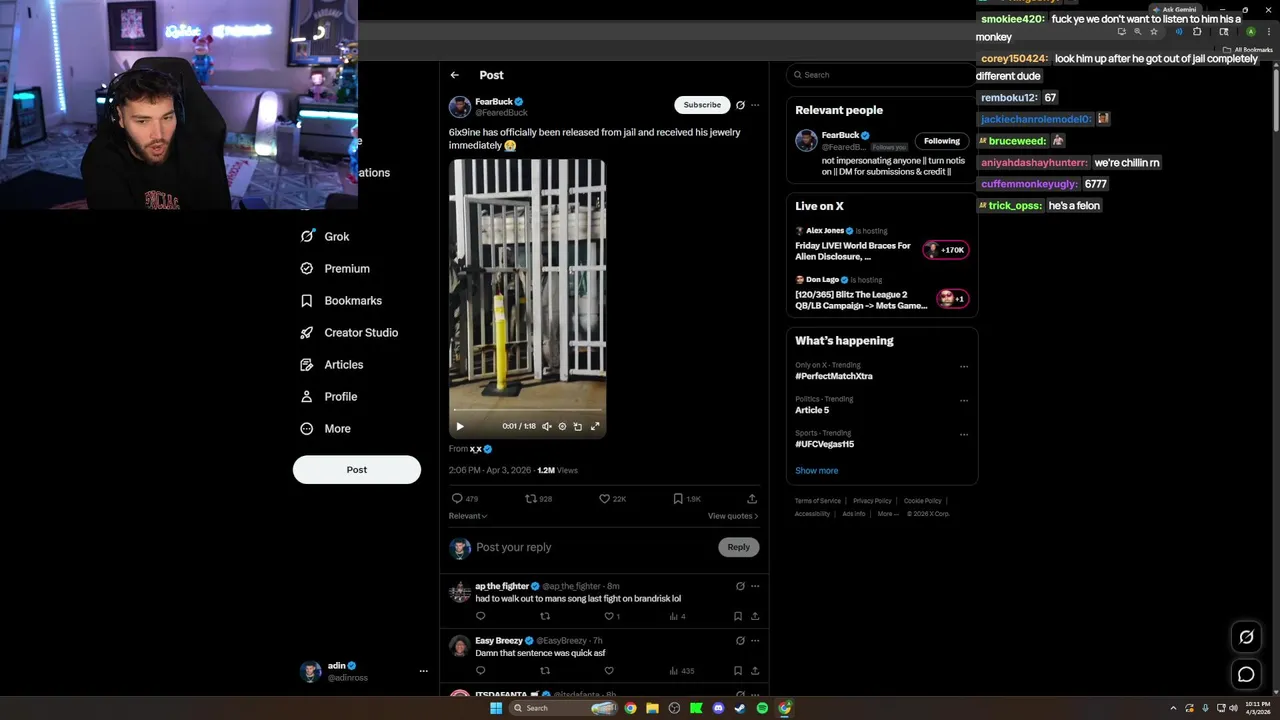Open more options on ap.the.fighter's reply
This screenshot has width=1280, height=720.
click(755, 586)
